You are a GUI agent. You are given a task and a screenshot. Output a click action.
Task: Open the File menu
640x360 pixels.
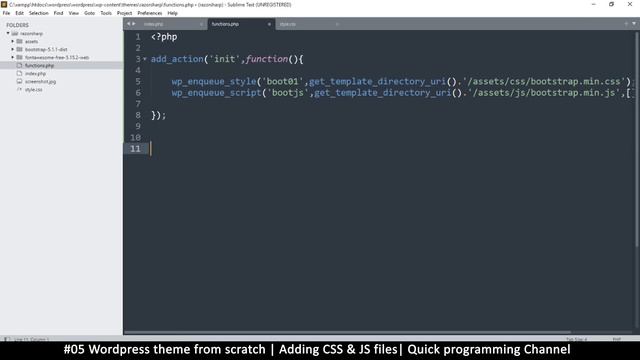pyautogui.click(x=6, y=13)
